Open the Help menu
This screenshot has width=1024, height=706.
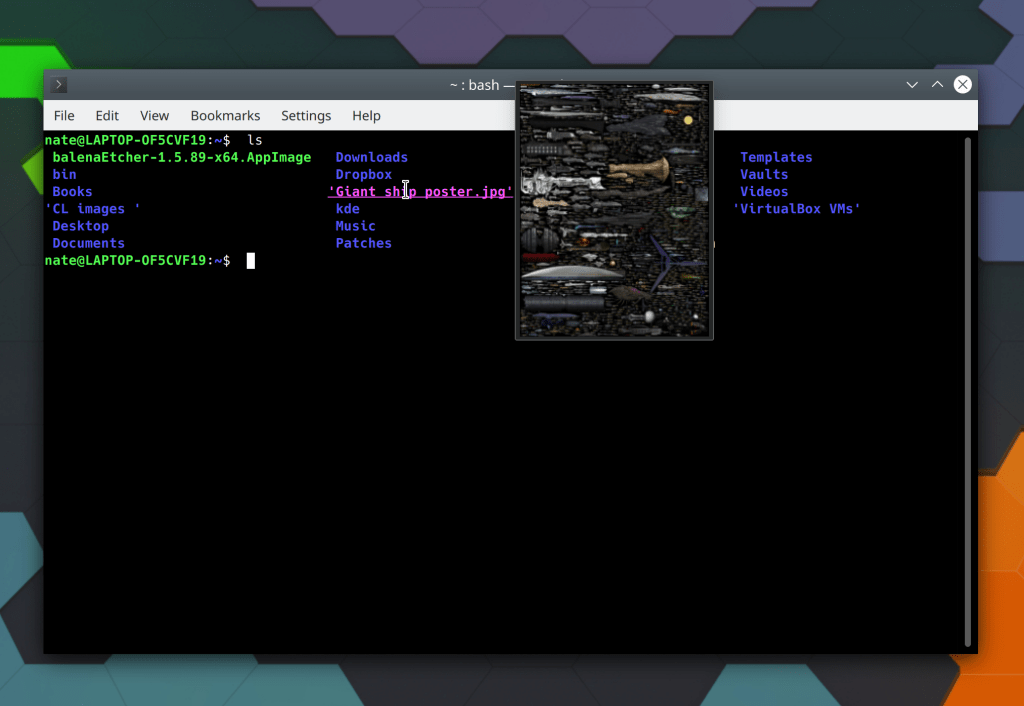pos(366,116)
